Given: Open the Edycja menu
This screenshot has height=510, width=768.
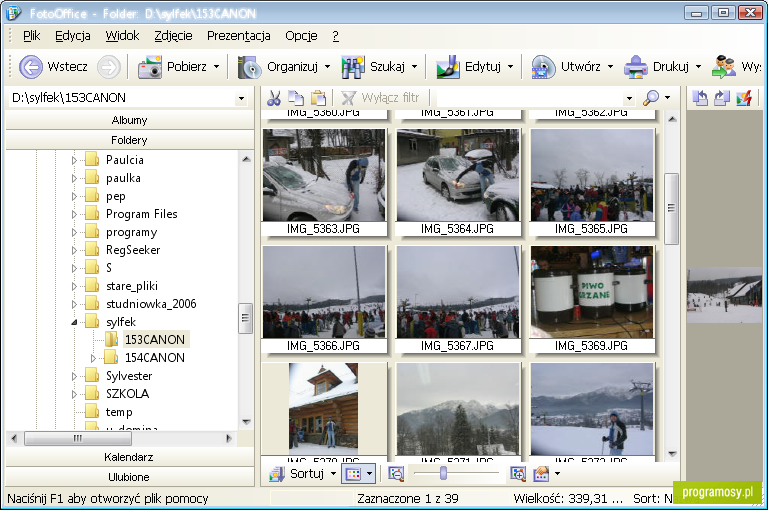Looking at the screenshot, I should point(72,36).
